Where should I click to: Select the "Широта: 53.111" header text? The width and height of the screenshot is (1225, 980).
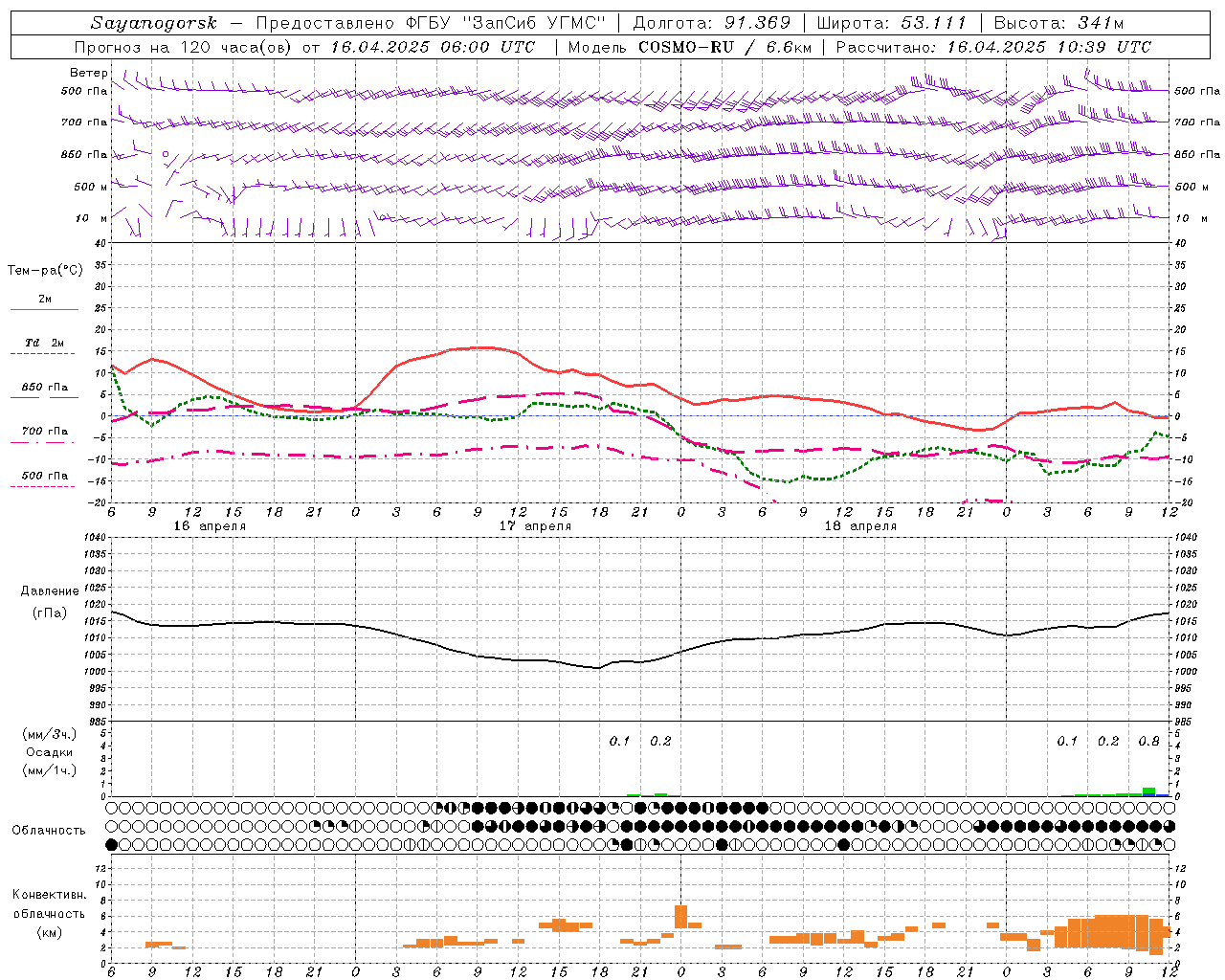pos(891,23)
